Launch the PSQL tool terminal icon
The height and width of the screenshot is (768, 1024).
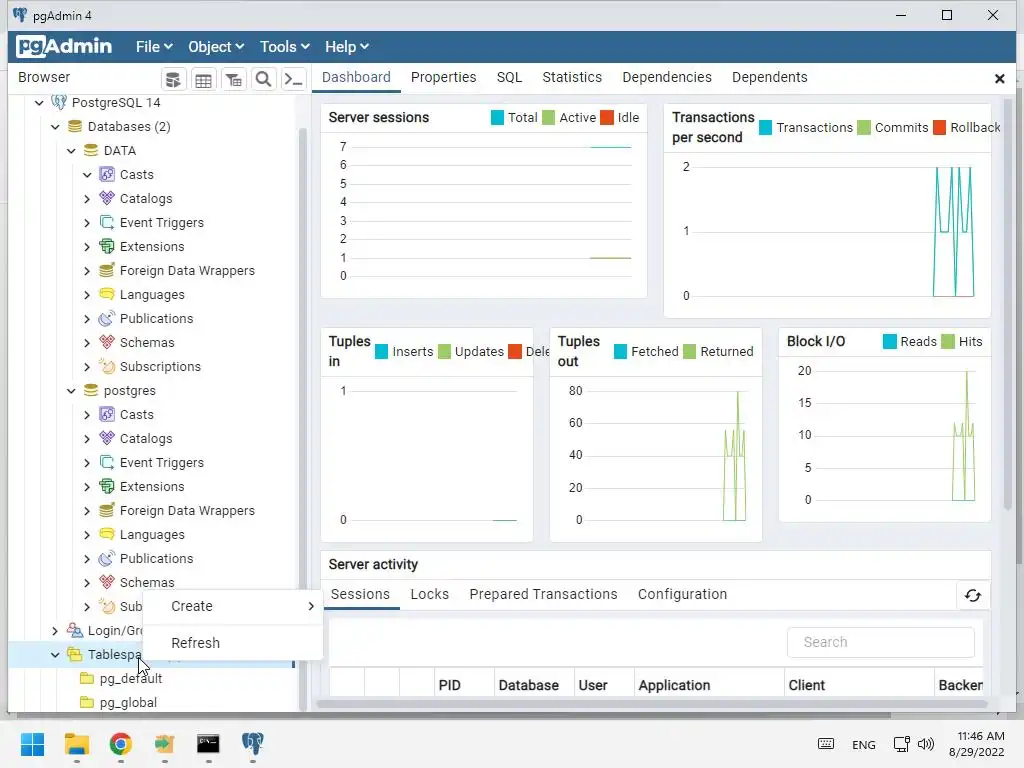click(x=293, y=80)
